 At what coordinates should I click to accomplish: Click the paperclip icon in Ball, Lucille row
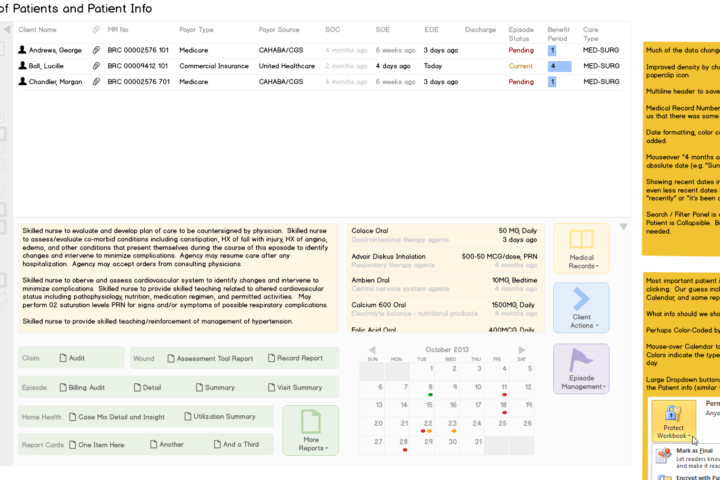coord(97,66)
